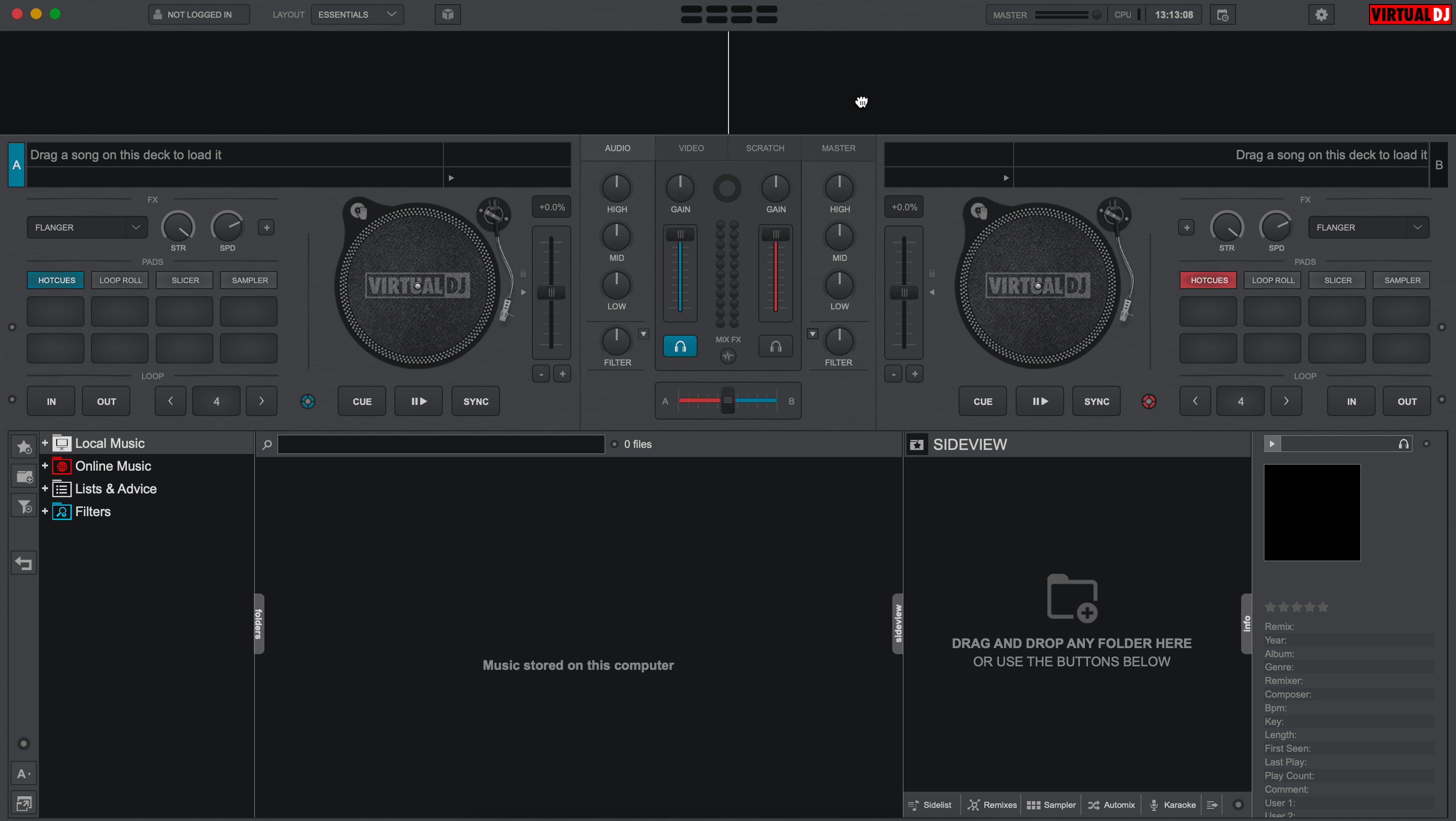Switch to the Scratch mixer tab
Image resolution: width=1456 pixels, height=821 pixels.
[x=765, y=148]
